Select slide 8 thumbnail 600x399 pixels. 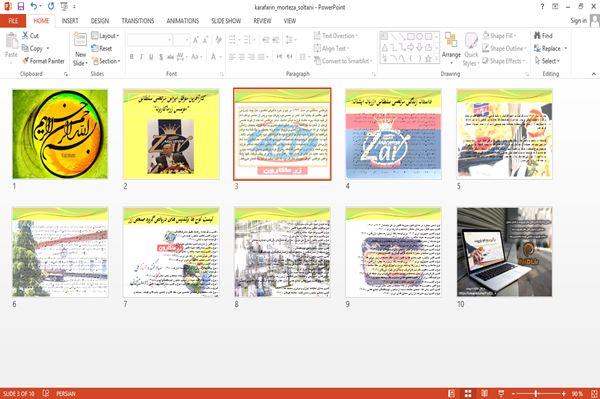pos(282,252)
